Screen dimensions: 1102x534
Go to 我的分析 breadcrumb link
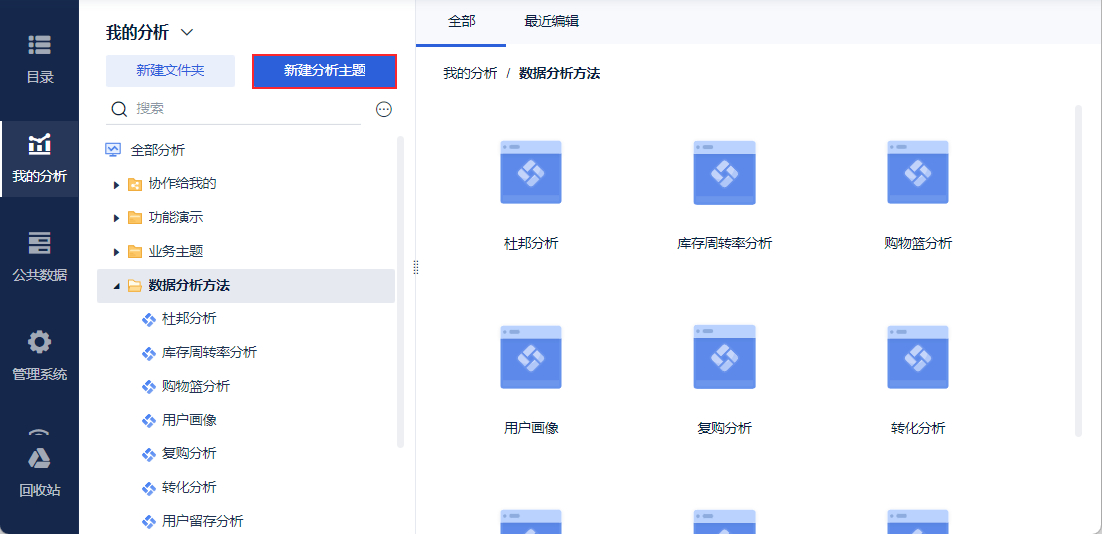[x=470, y=73]
